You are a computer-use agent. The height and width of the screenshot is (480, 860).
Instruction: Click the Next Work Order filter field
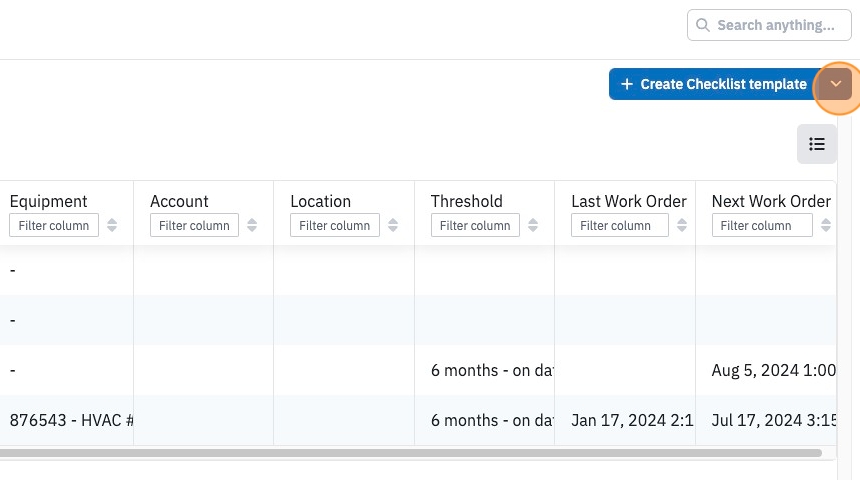click(762, 225)
